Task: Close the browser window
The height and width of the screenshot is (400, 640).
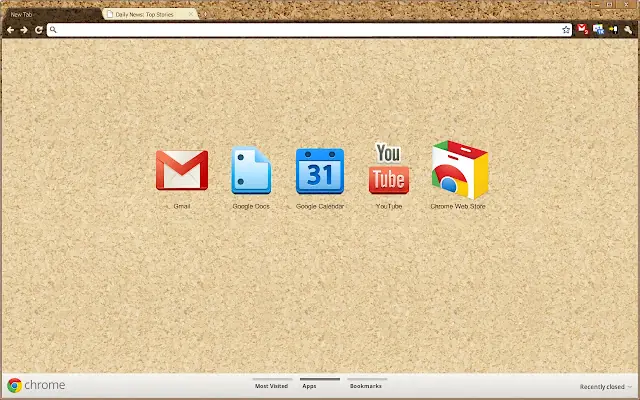Action: point(627,4)
